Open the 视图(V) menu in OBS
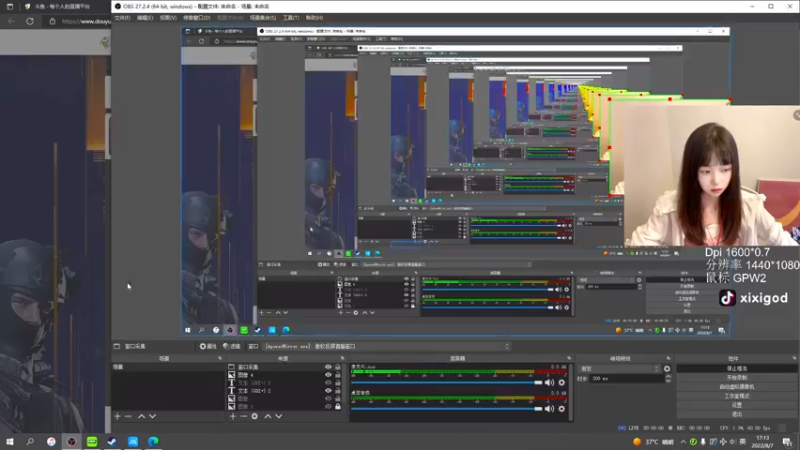 coord(168,18)
